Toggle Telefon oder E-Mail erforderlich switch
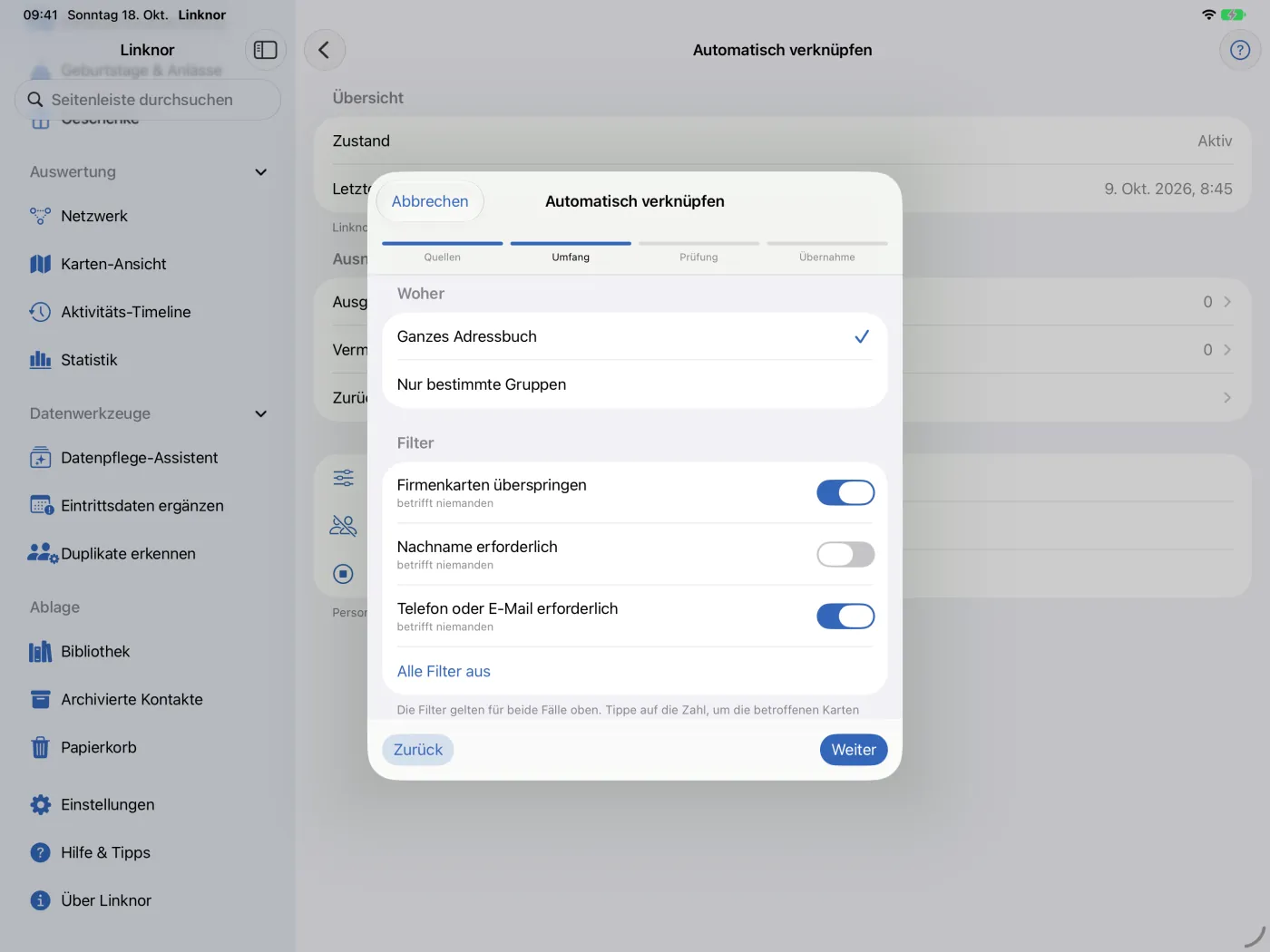 pos(845,616)
